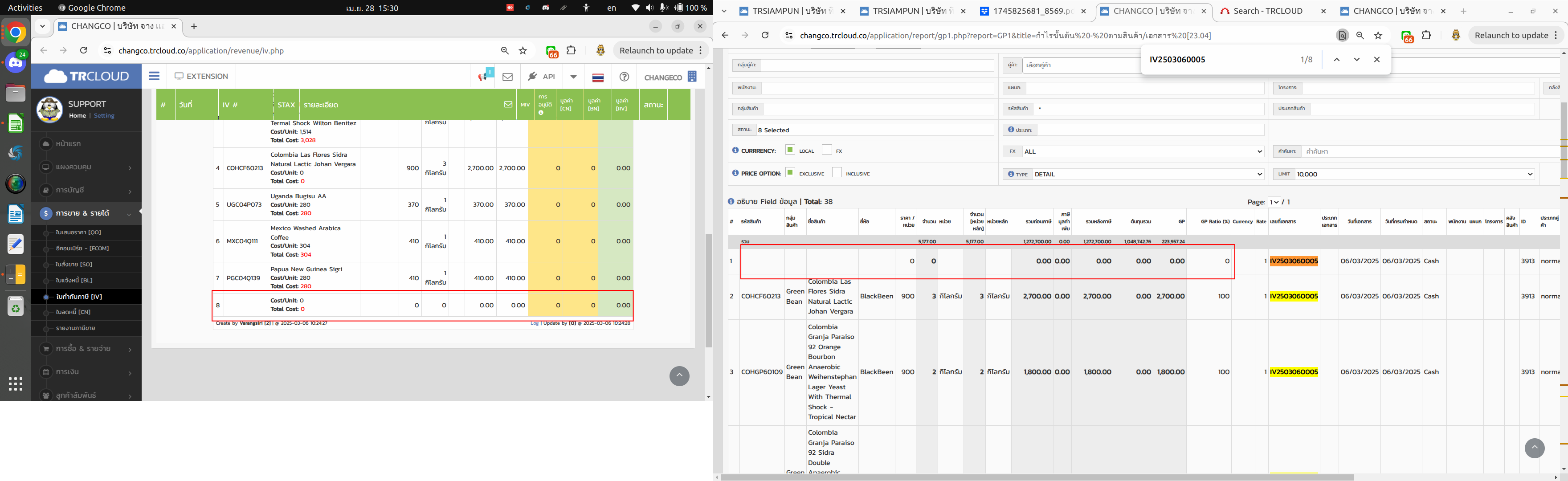
Task: Bookmark the GP1 report page with star
Action: click(1379, 35)
